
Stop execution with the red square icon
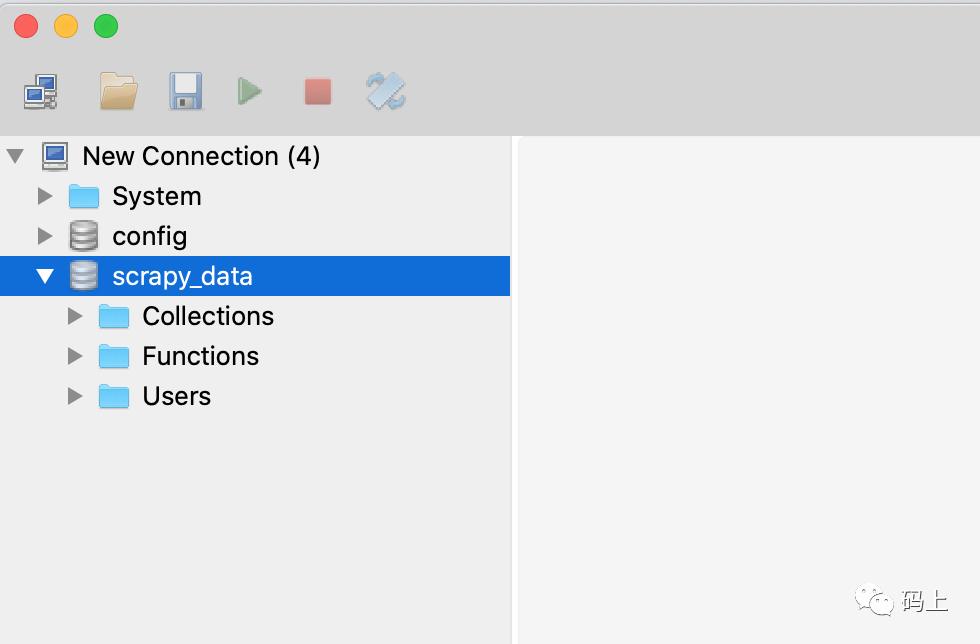click(318, 91)
